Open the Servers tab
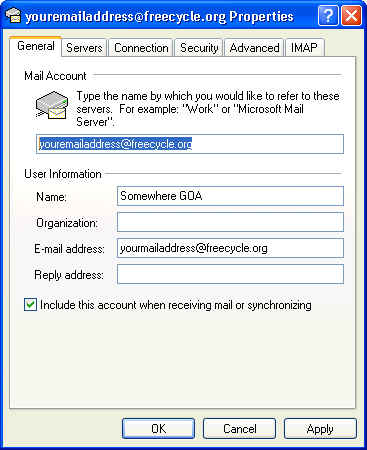 (x=84, y=48)
